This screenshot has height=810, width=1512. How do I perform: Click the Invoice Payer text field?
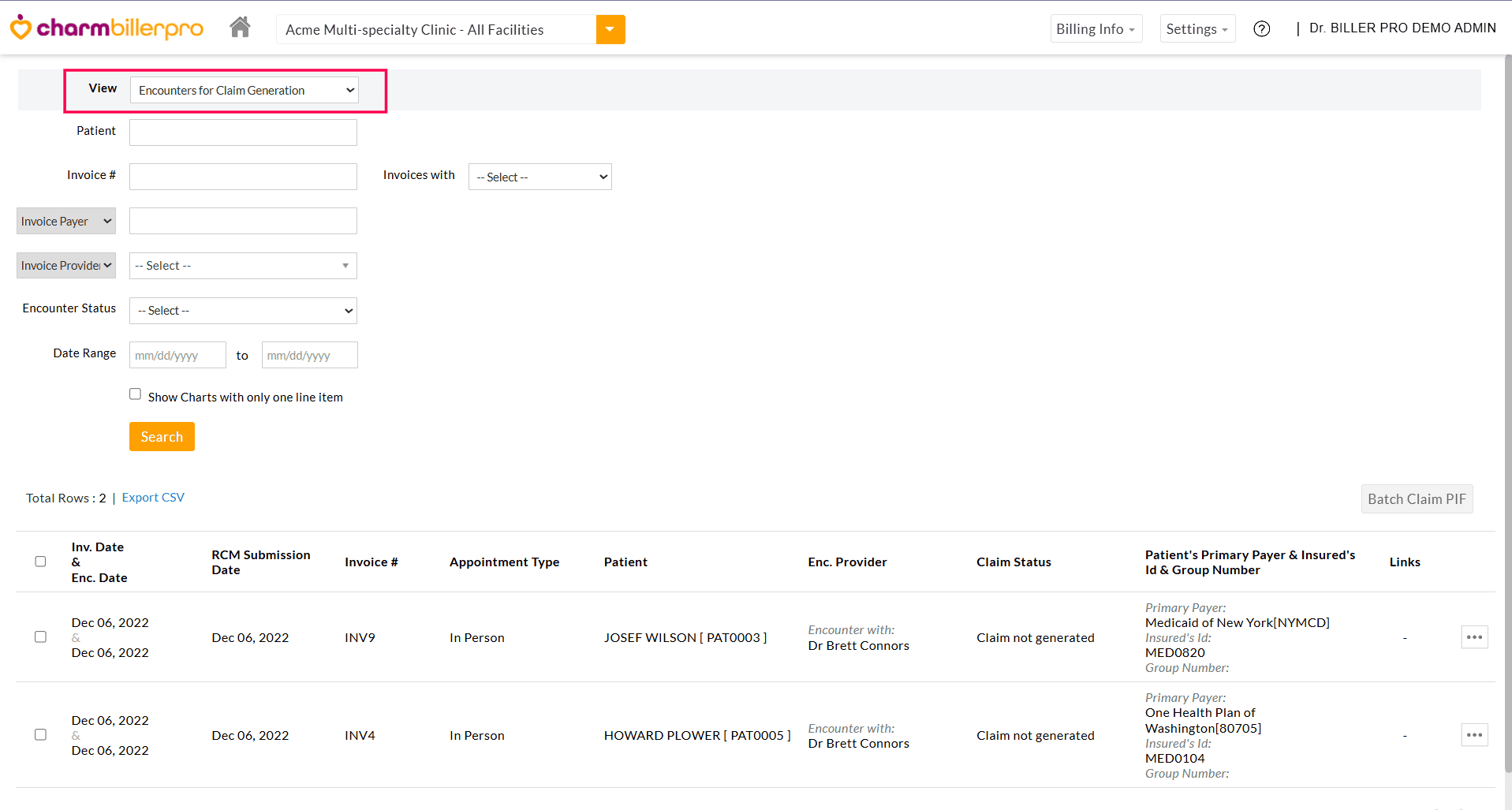[x=243, y=221]
